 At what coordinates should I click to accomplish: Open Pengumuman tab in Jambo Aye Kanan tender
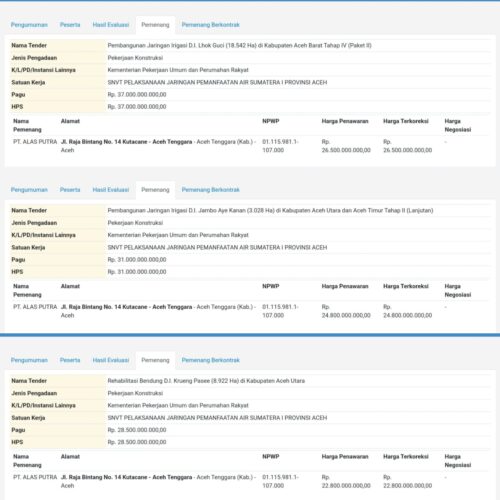tap(29, 190)
